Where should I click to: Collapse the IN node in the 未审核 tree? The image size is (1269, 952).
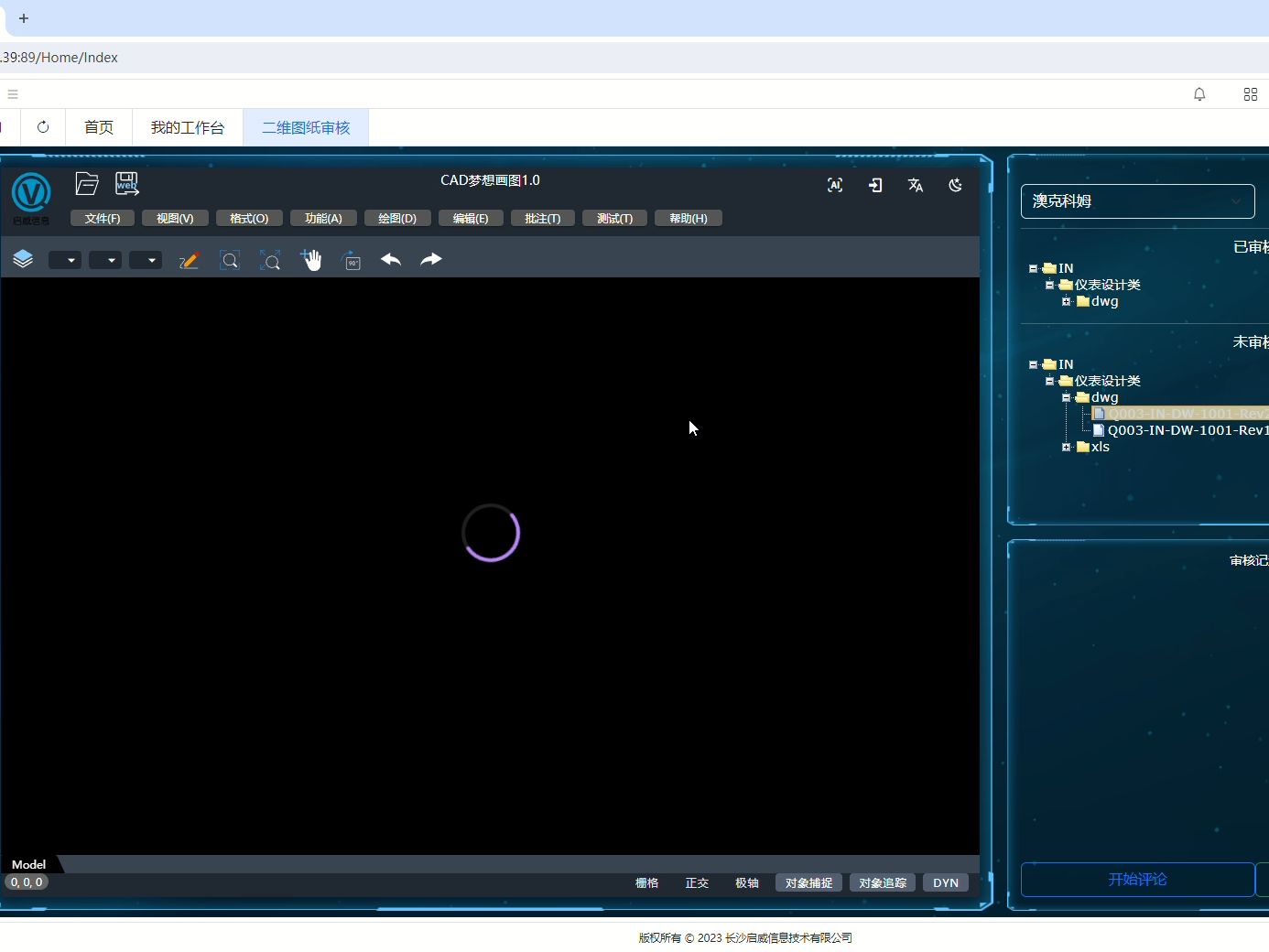1033,364
